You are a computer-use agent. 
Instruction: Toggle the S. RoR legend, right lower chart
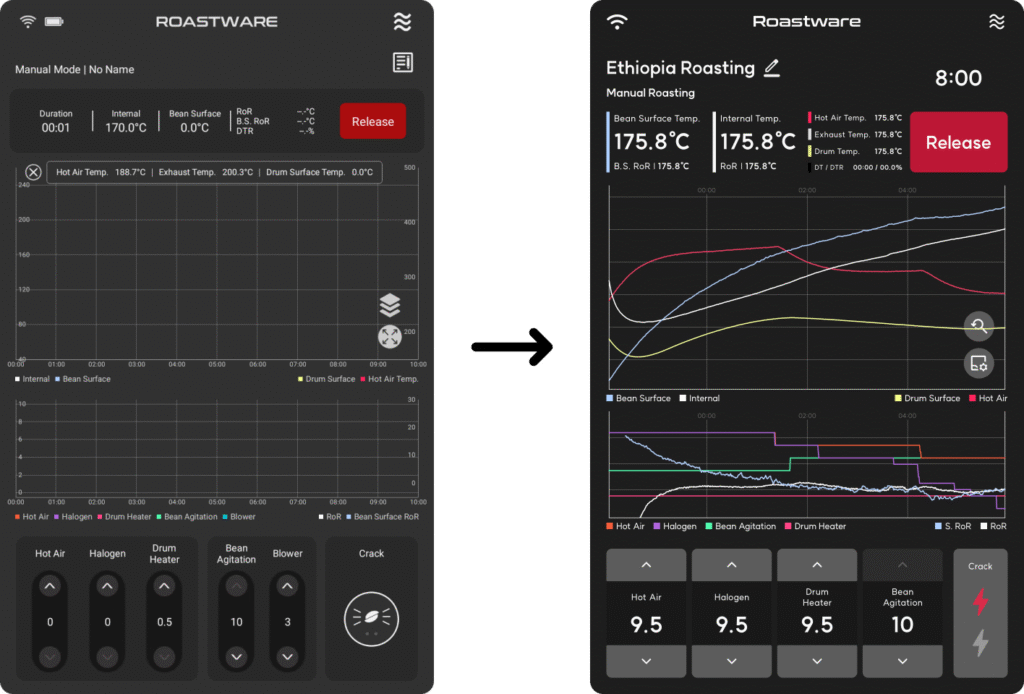click(x=953, y=526)
